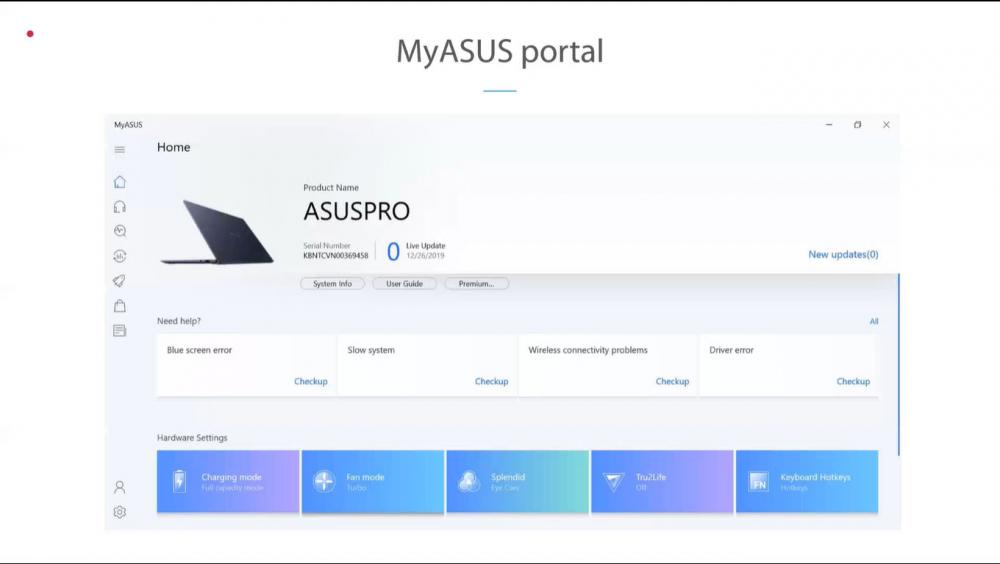The width and height of the screenshot is (1000, 564).
Task: Click the Driver error card title
Action: coord(732,350)
